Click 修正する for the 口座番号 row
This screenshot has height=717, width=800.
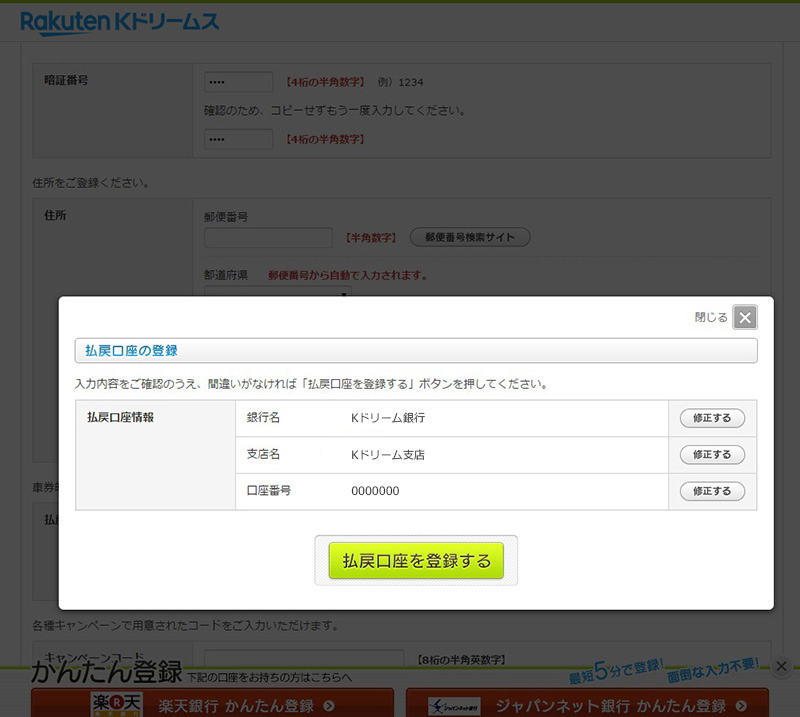tap(712, 491)
